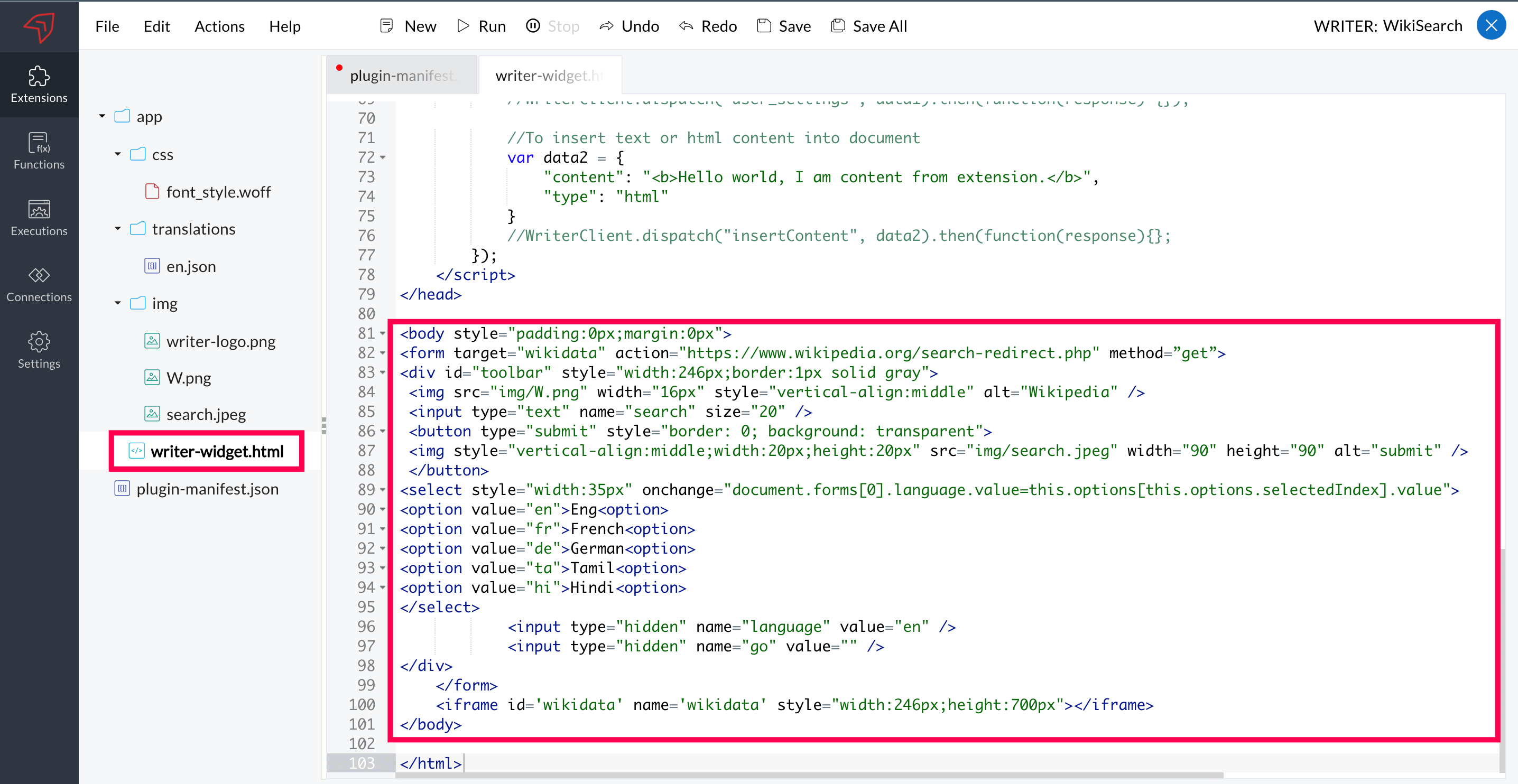Collapse the app folder
This screenshot has height=784, width=1518.
point(102,116)
